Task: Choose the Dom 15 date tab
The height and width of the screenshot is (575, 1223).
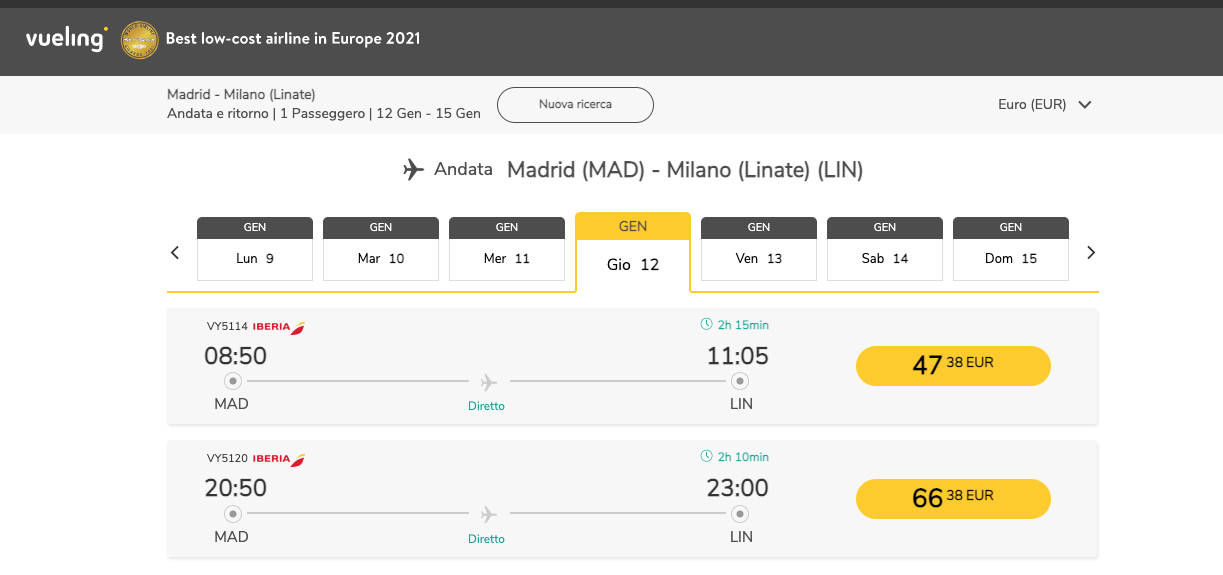Action: pos(1011,249)
